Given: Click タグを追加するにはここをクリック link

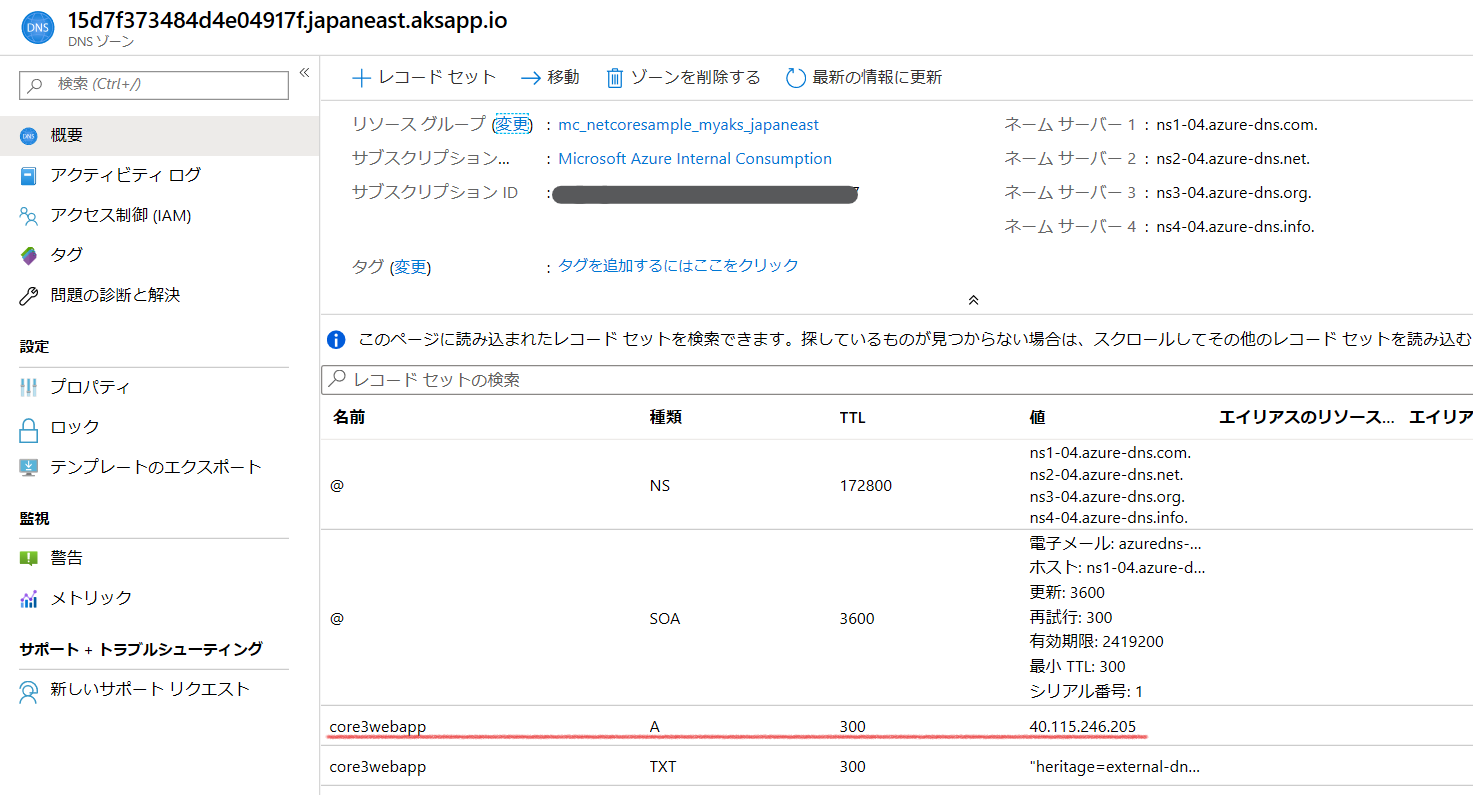Looking at the screenshot, I should 678,265.
